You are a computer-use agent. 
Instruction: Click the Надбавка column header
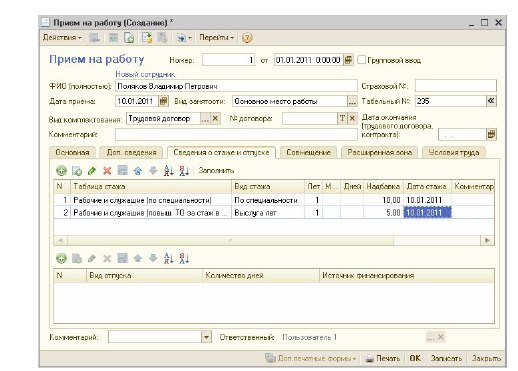point(383,186)
